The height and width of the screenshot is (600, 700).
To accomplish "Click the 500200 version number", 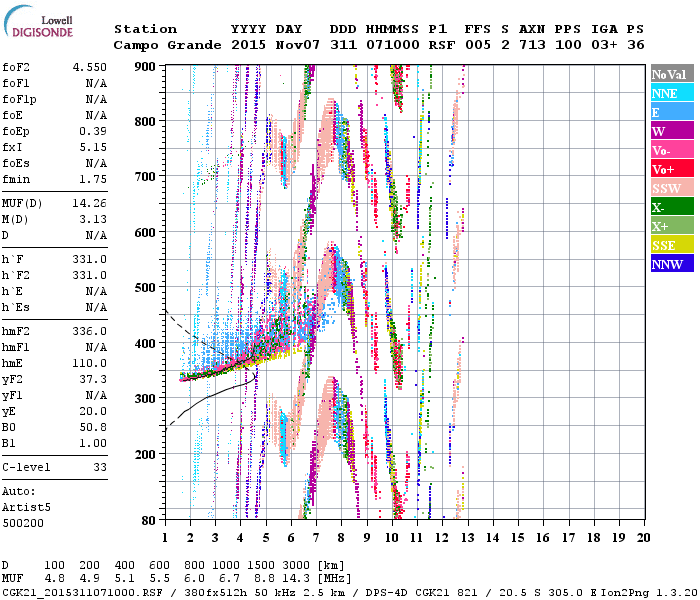I will (23, 523).
